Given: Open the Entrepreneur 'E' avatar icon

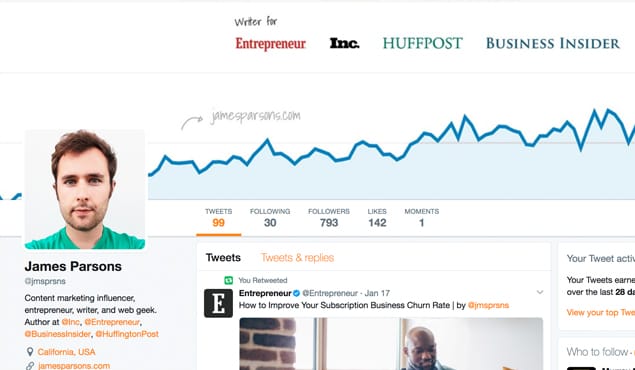Looking at the screenshot, I should (218, 303).
